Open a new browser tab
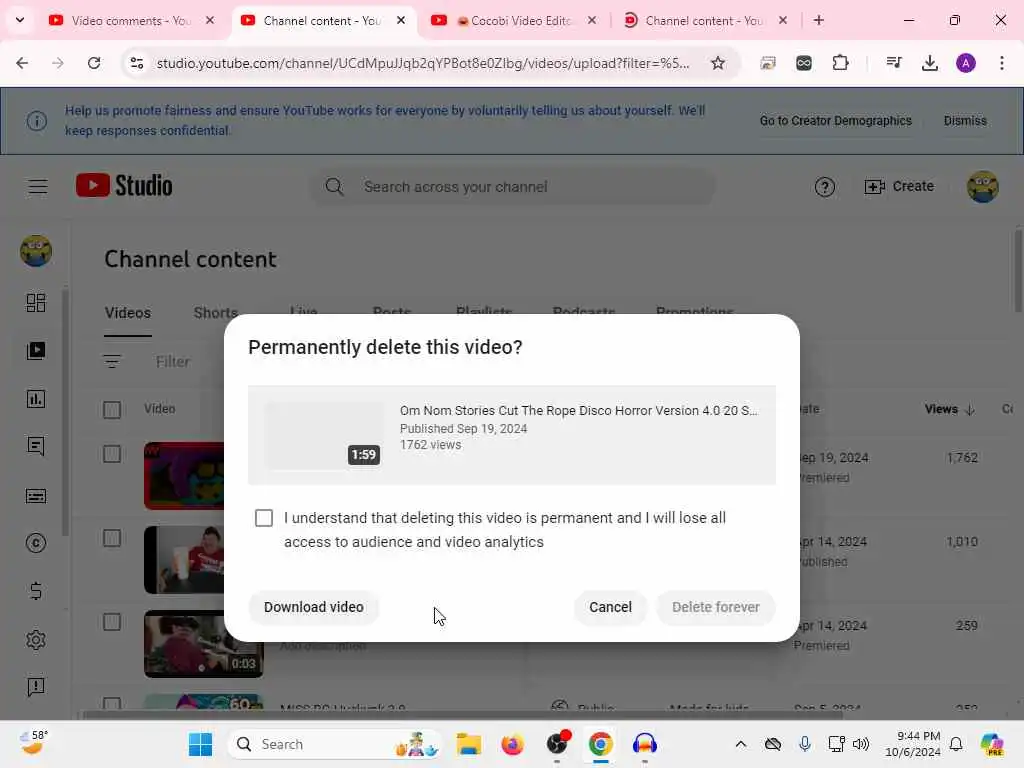This screenshot has width=1024, height=768. pos(819,21)
